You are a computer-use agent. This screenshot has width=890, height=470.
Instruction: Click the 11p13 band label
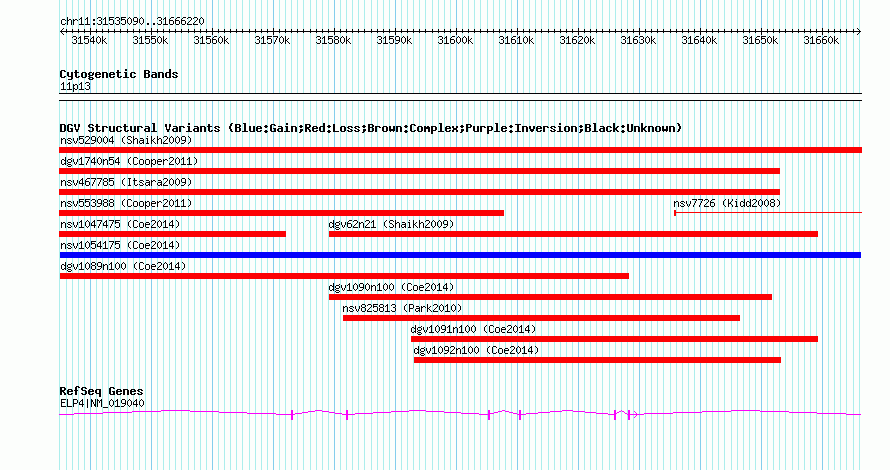75,87
